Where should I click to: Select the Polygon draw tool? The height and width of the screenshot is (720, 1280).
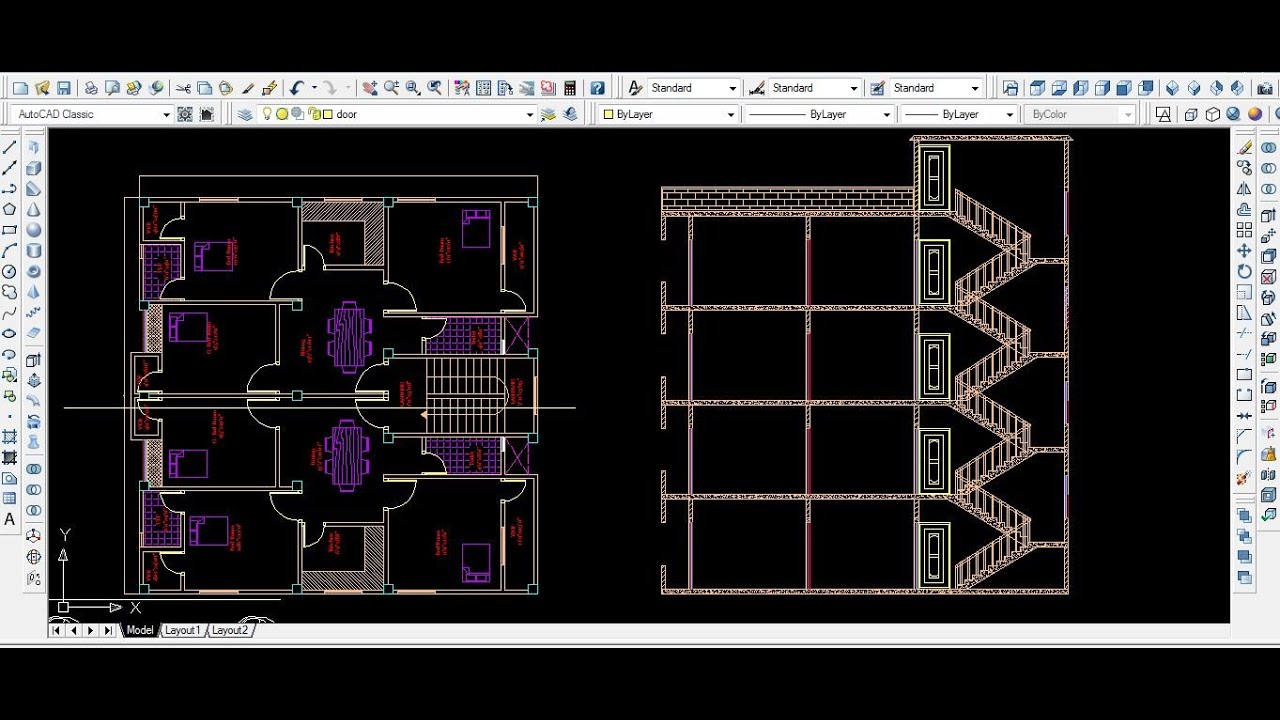tap(10, 209)
